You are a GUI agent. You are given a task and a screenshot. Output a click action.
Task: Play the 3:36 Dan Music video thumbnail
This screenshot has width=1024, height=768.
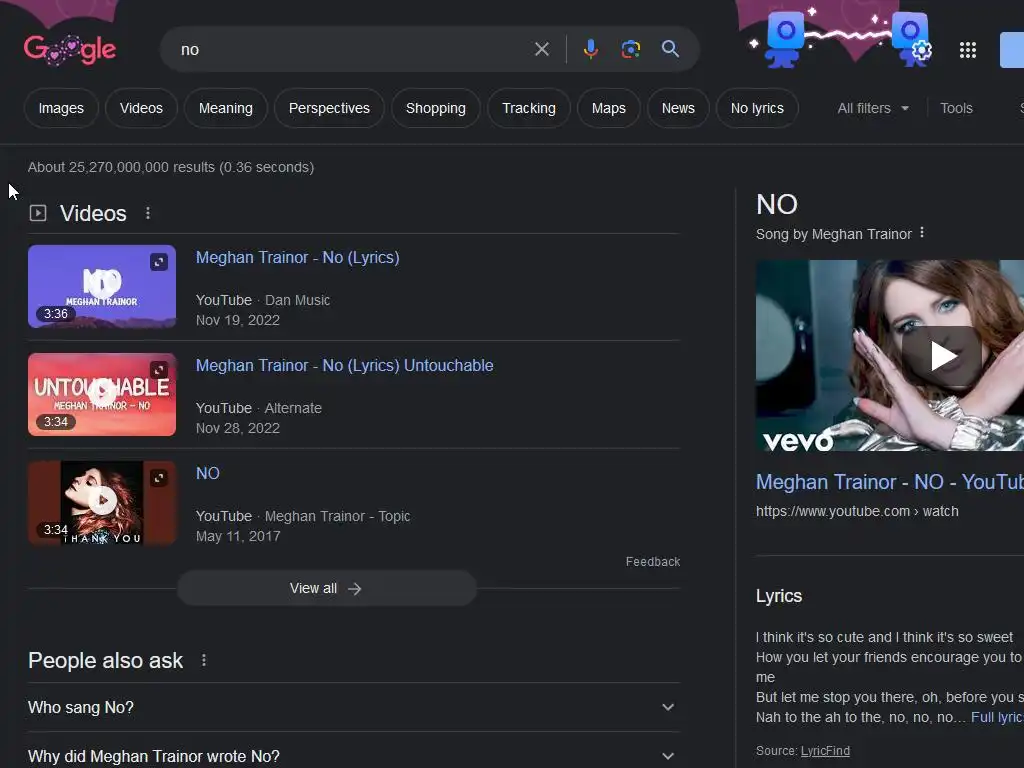pyautogui.click(x=102, y=287)
